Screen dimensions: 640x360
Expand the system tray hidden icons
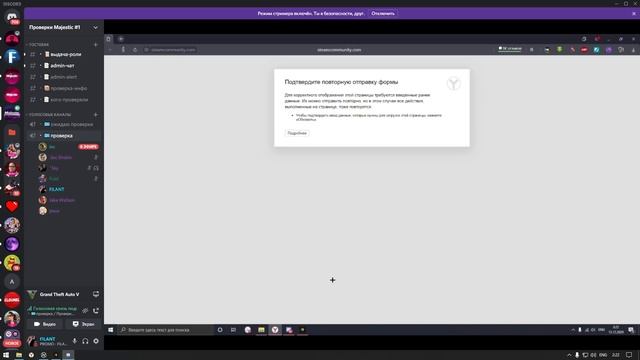click(x=569, y=355)
